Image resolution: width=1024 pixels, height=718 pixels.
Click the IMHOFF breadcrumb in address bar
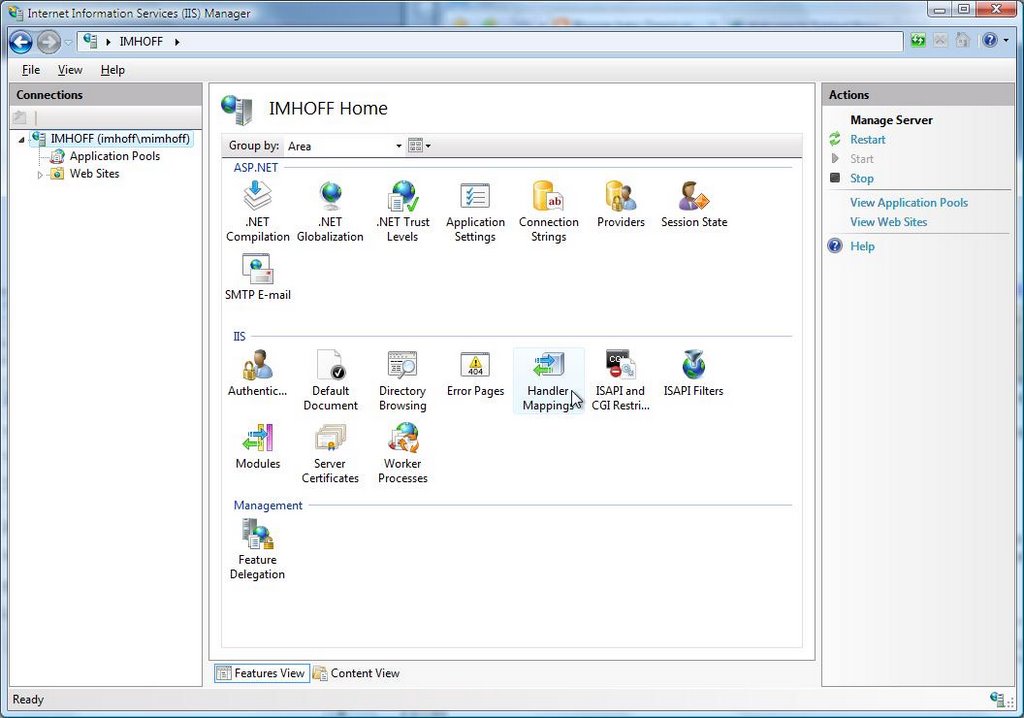(x=140, y=42)
